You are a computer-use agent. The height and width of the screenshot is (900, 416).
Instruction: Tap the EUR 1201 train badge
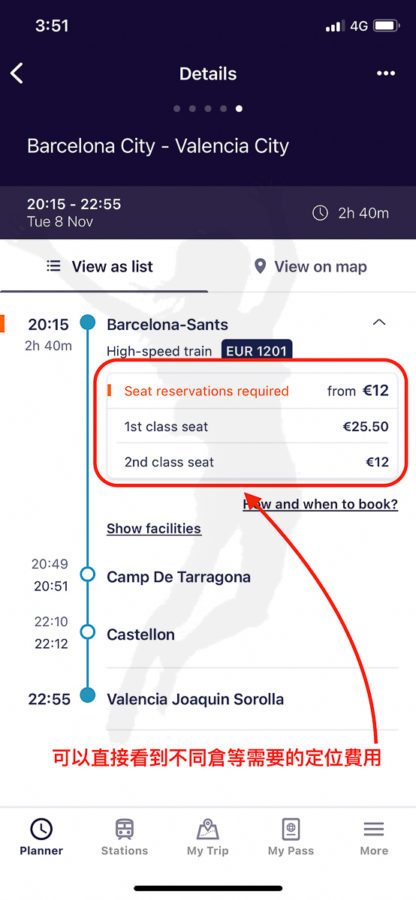(257, 351)
